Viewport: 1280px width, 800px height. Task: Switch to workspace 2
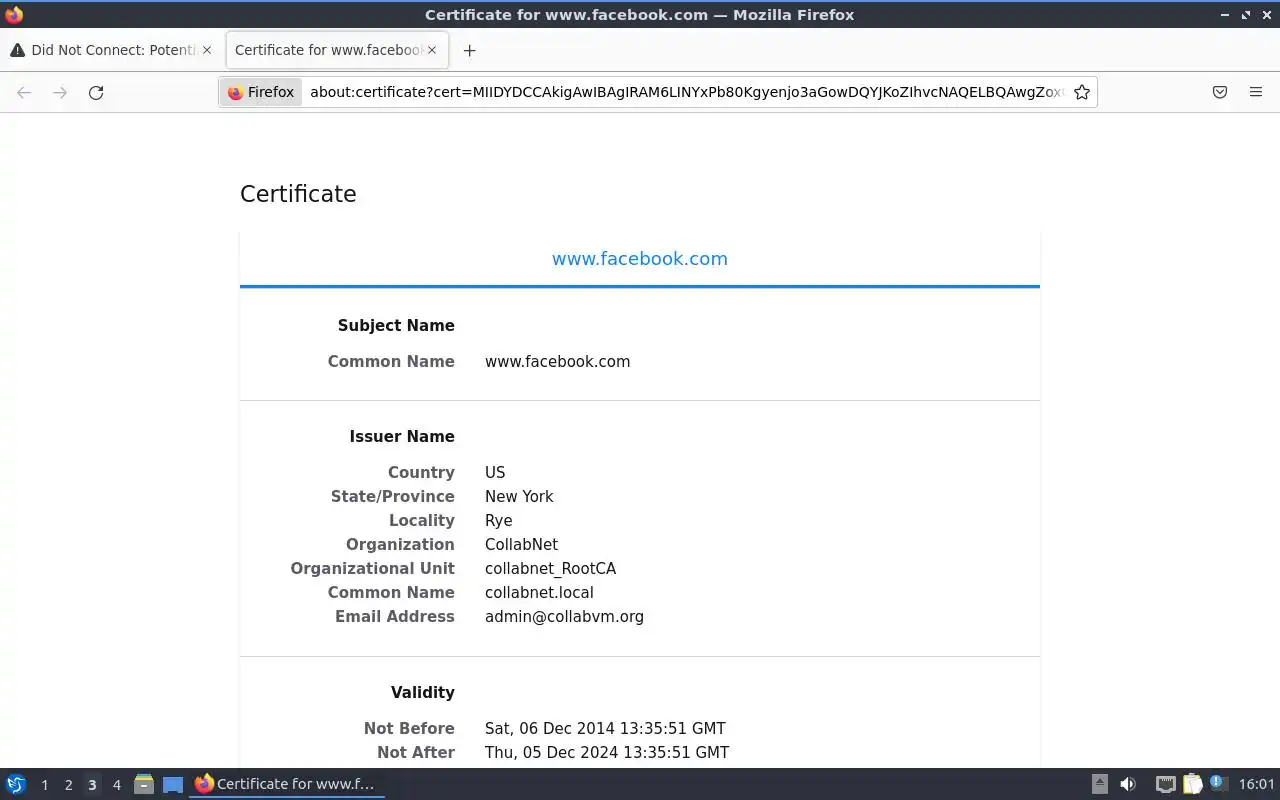pos(68,785)
